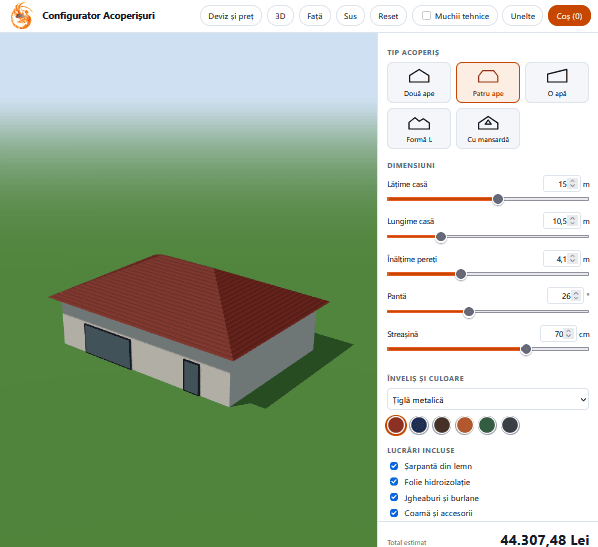Enable the Muchii tehnice checkbox
The height and width of the screenshot is (547, 598).
(x=426, y=16)
